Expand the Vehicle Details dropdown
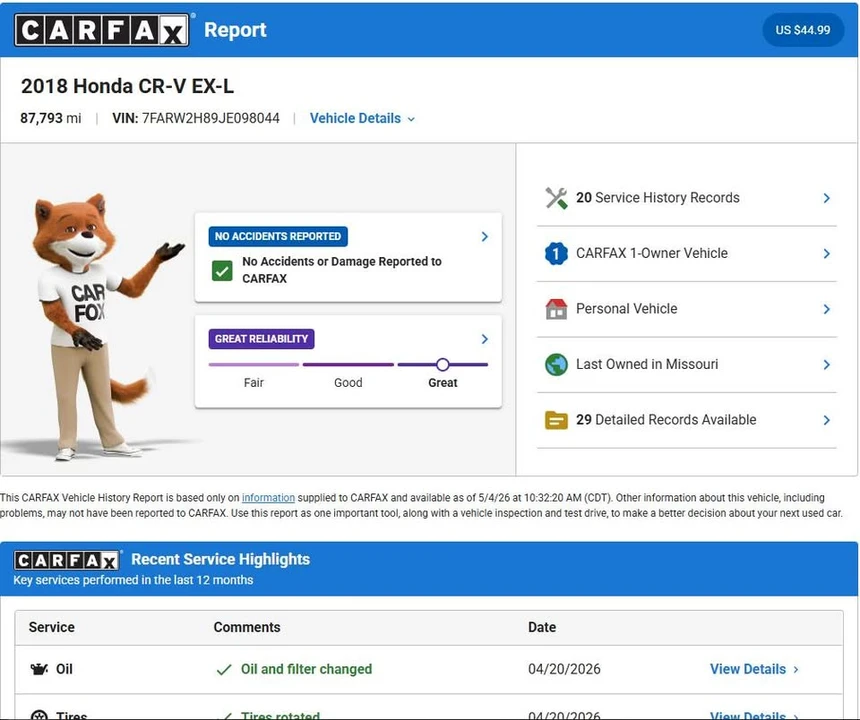This screenshot has width=860, height=720. (x=362, y=118)
